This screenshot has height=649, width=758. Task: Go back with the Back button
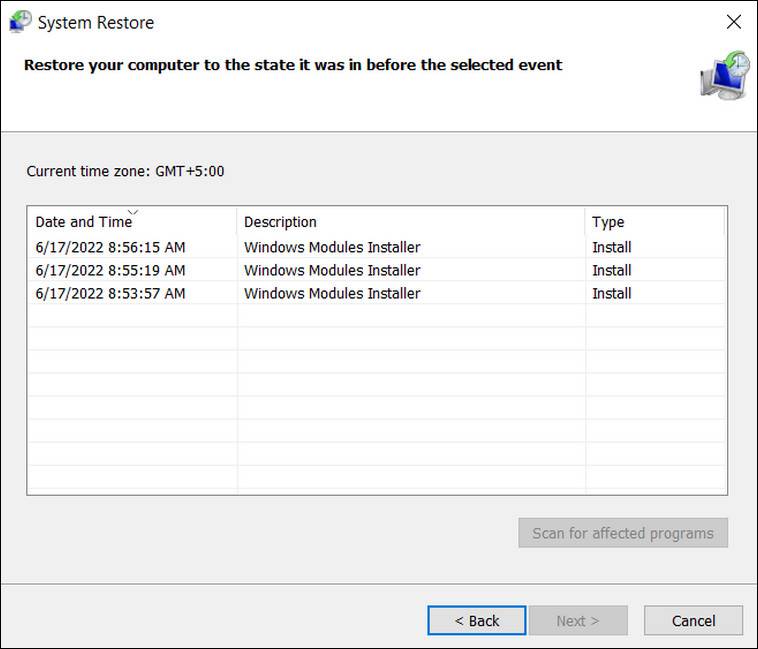pyautogui.click(x=477, y=620)
